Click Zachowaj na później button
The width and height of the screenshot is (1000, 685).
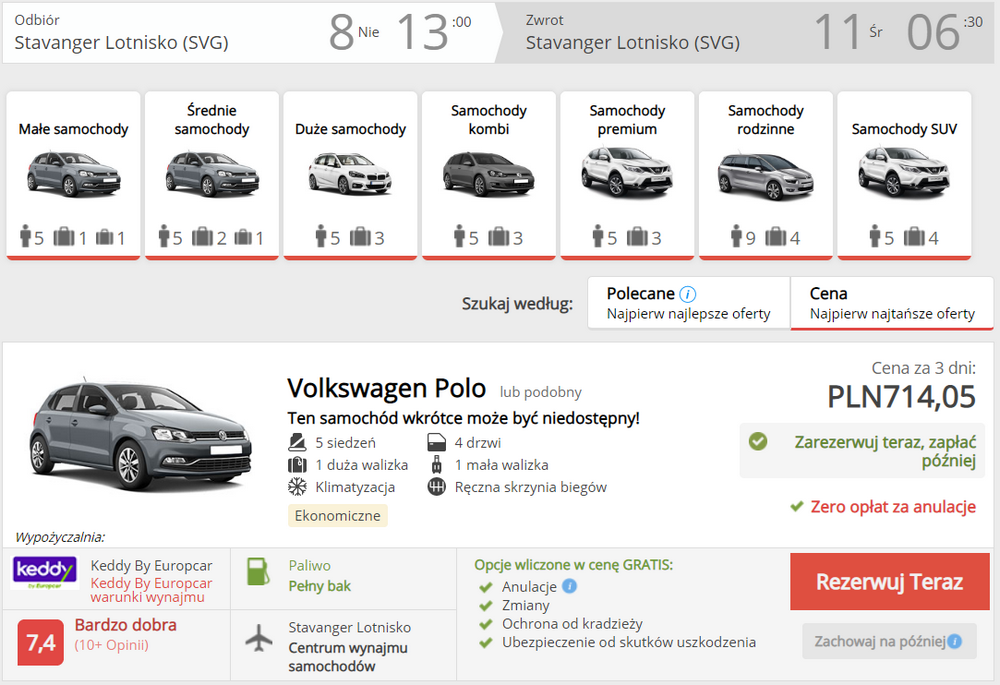pyautogui.click(x=889, y=641)
